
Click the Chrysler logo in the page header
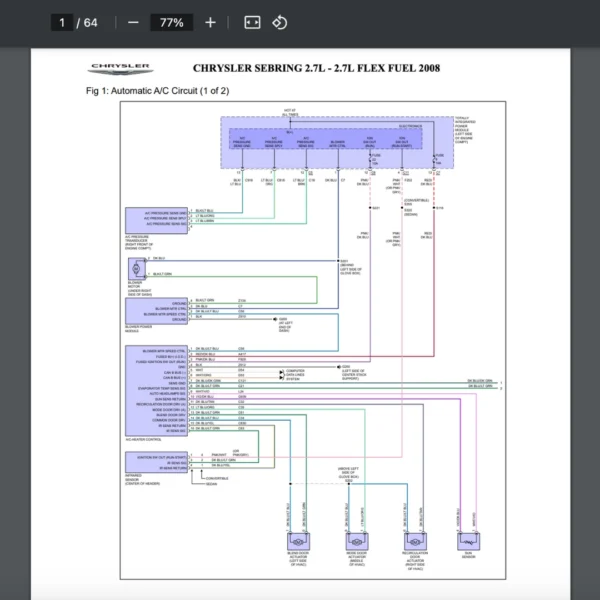coord(120,68)
